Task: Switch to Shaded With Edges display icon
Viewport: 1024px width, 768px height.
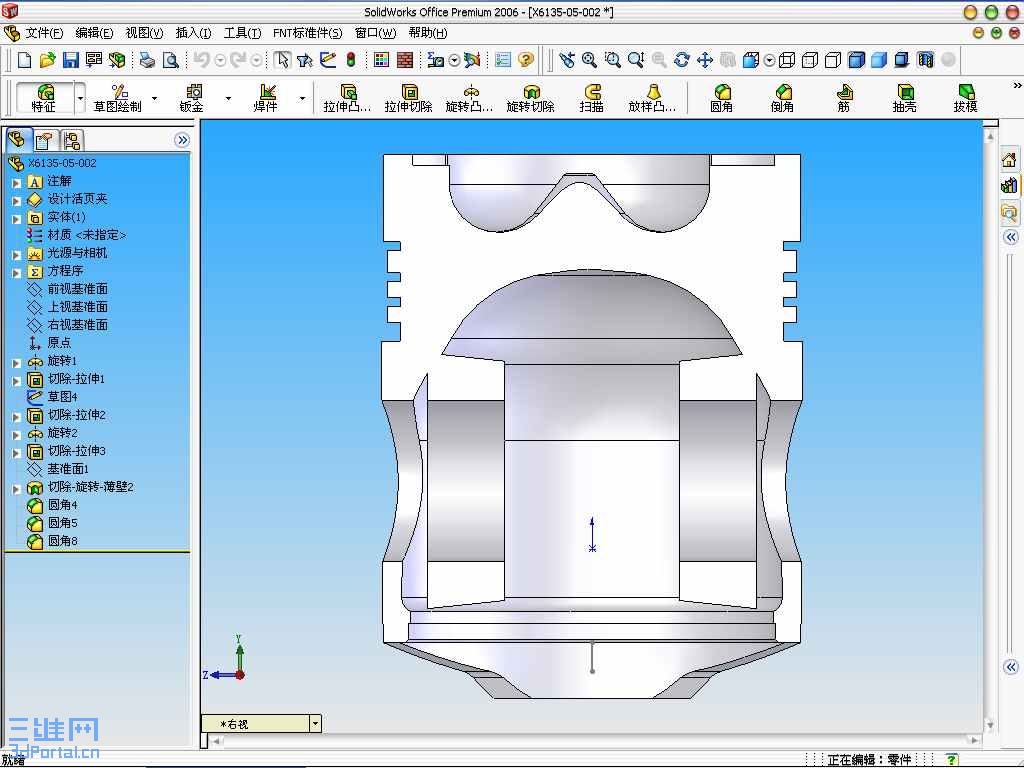Action: 856,60
